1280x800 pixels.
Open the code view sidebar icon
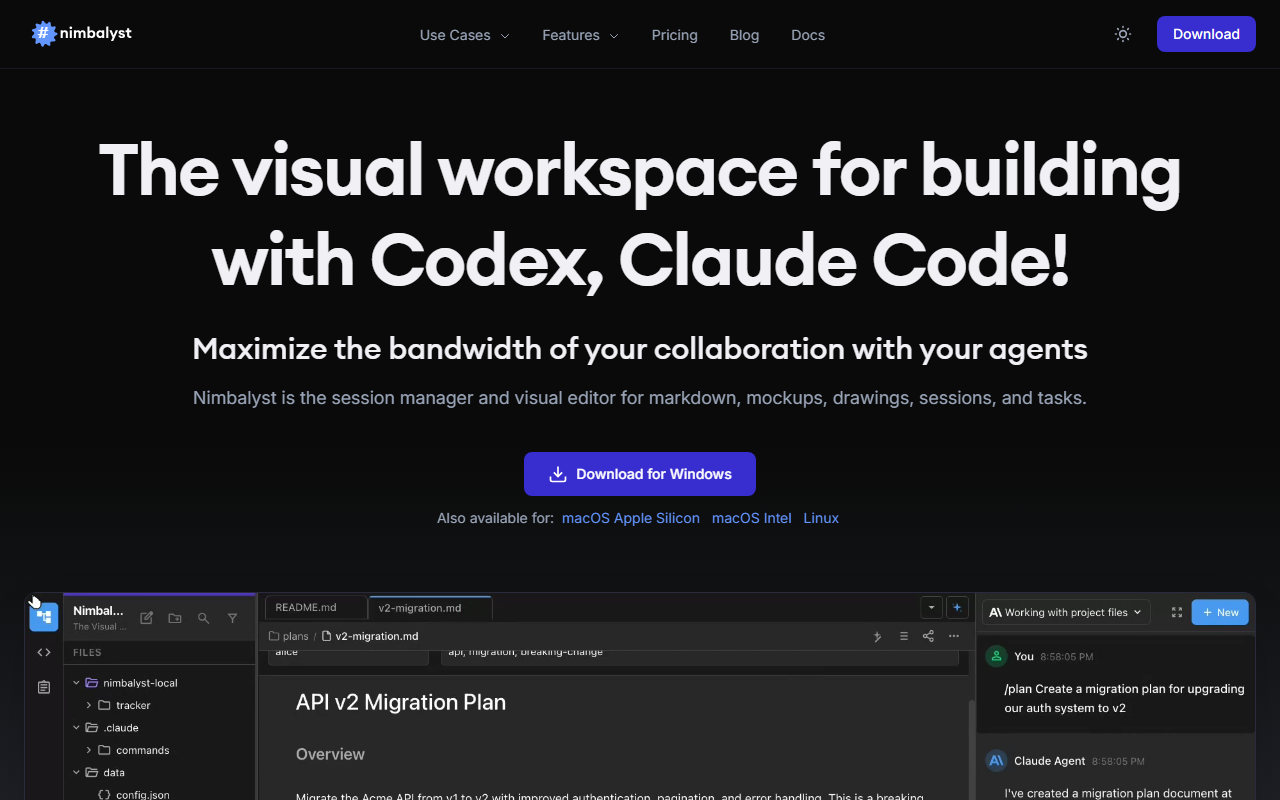pos(44,652)
